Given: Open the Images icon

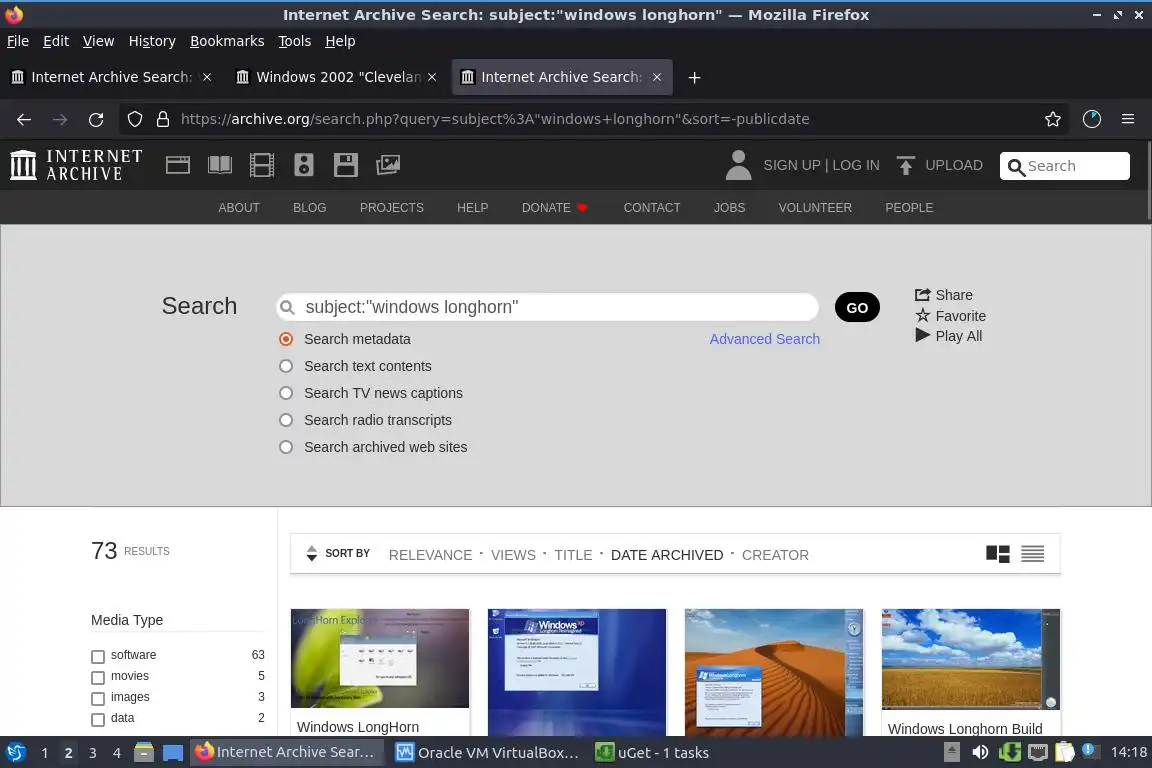Looking at the screenshot, I should [388, 165].
